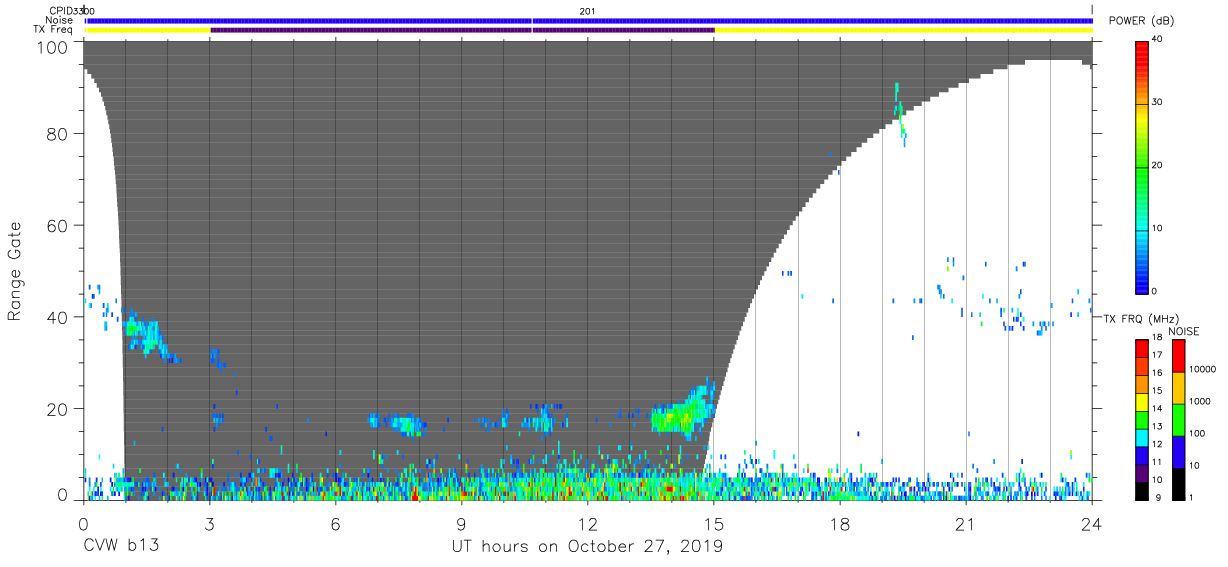Screen dimensions: 1228x567
Task: Click the purple TX Freq strip segment
Action: click(x=462, y=30)
